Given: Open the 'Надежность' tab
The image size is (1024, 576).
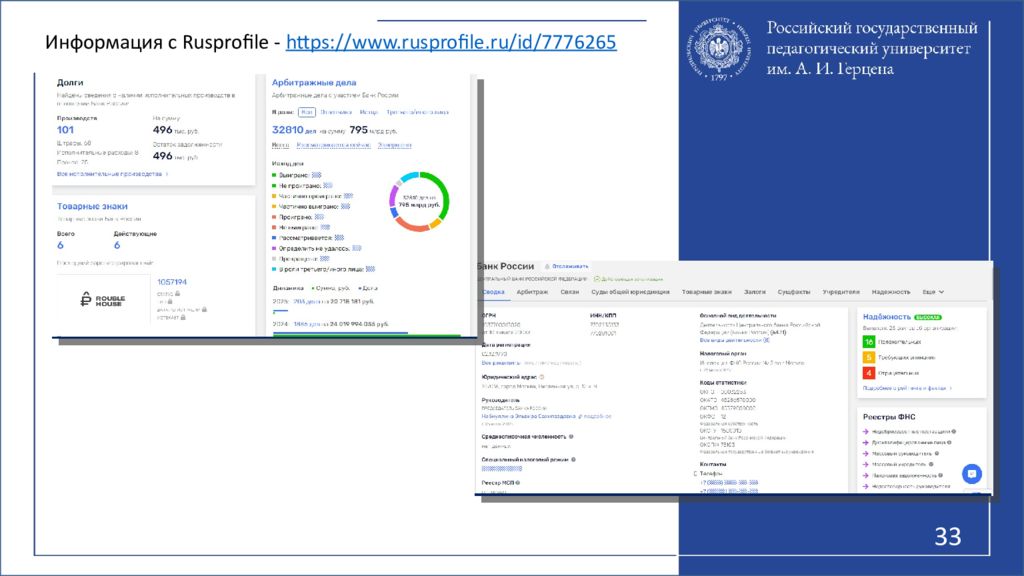Looking at the screenshot, I should click(891, 292).
